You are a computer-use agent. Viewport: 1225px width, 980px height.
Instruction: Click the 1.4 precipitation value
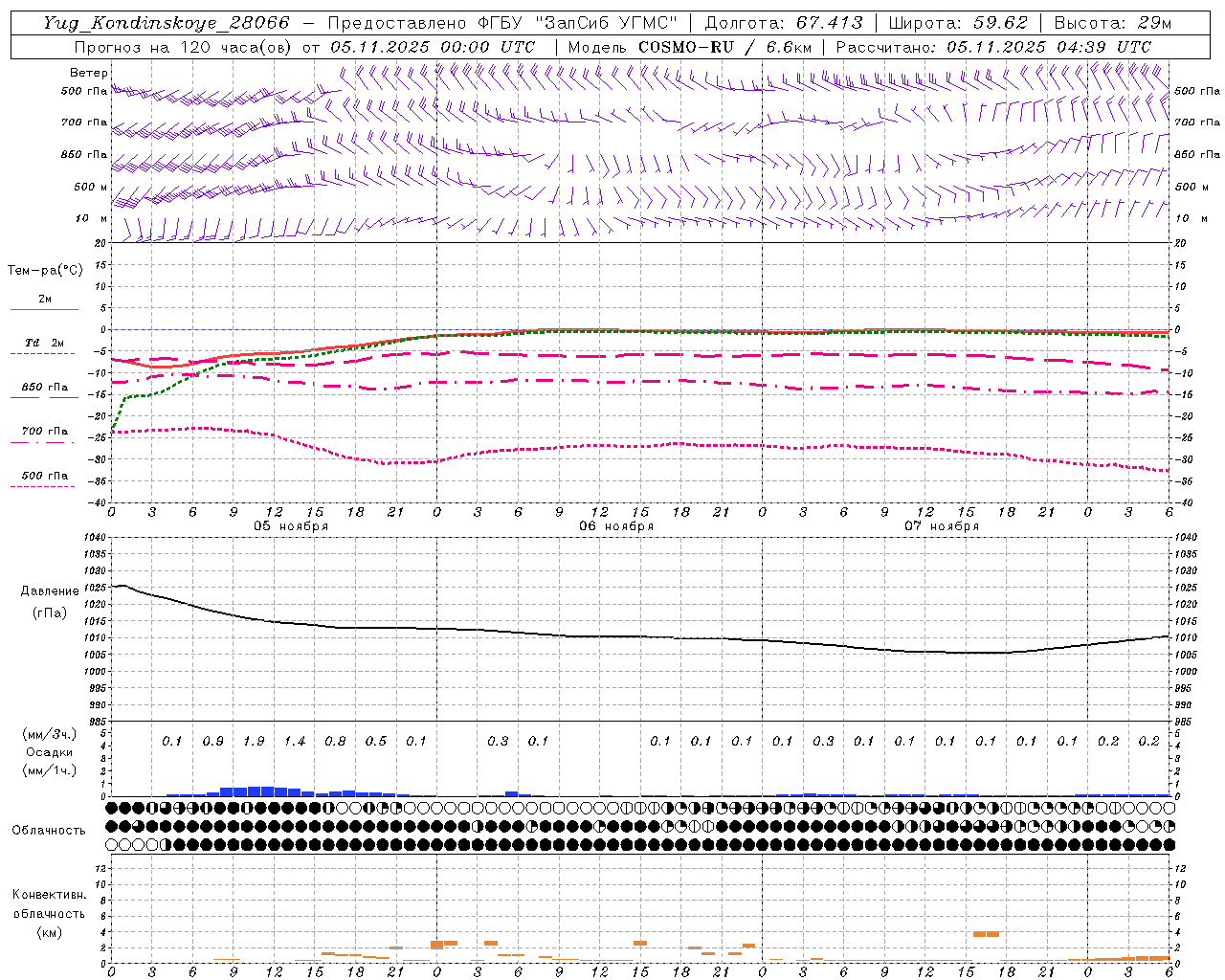pos(294,742)
